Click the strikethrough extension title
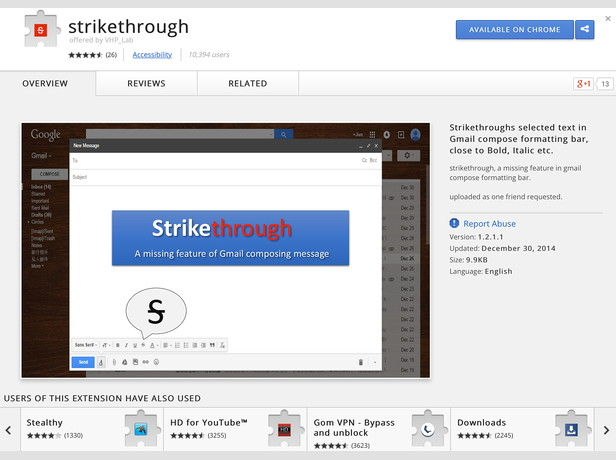The width and height of the screenshot is (616, 460). coord(128,27)
